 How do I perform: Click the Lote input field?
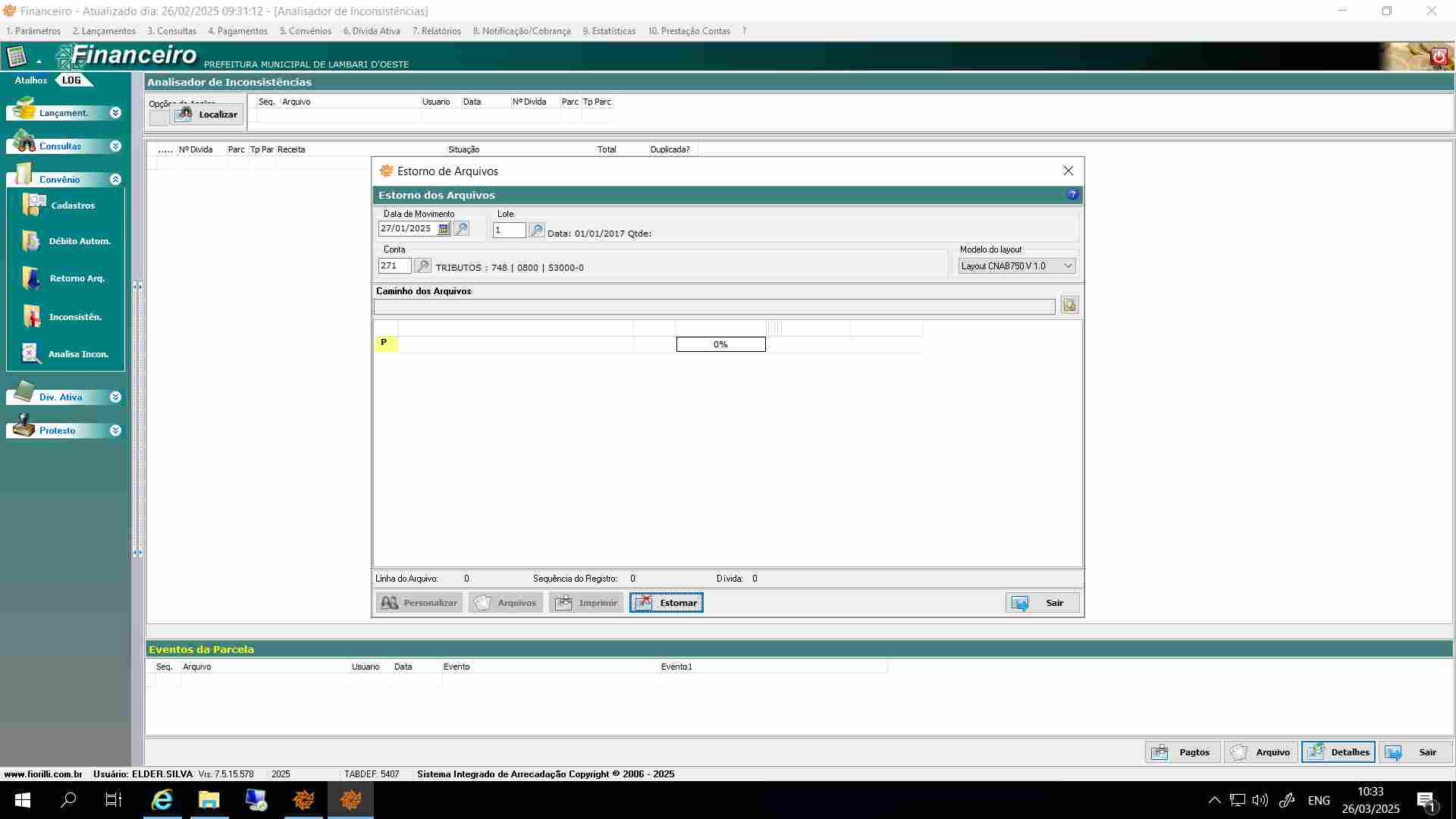pos(508,230)
